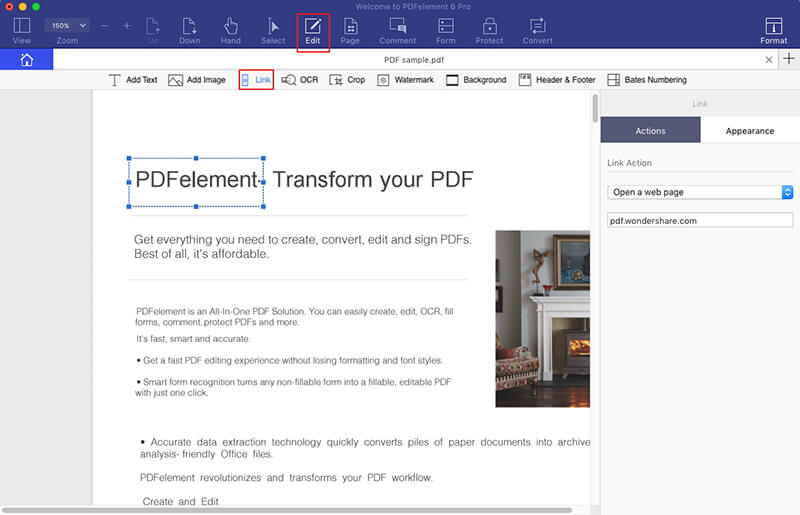Viewport: 800px width, 515px height.
Task: Zoom in with the plus button
Action: point(127,26)
